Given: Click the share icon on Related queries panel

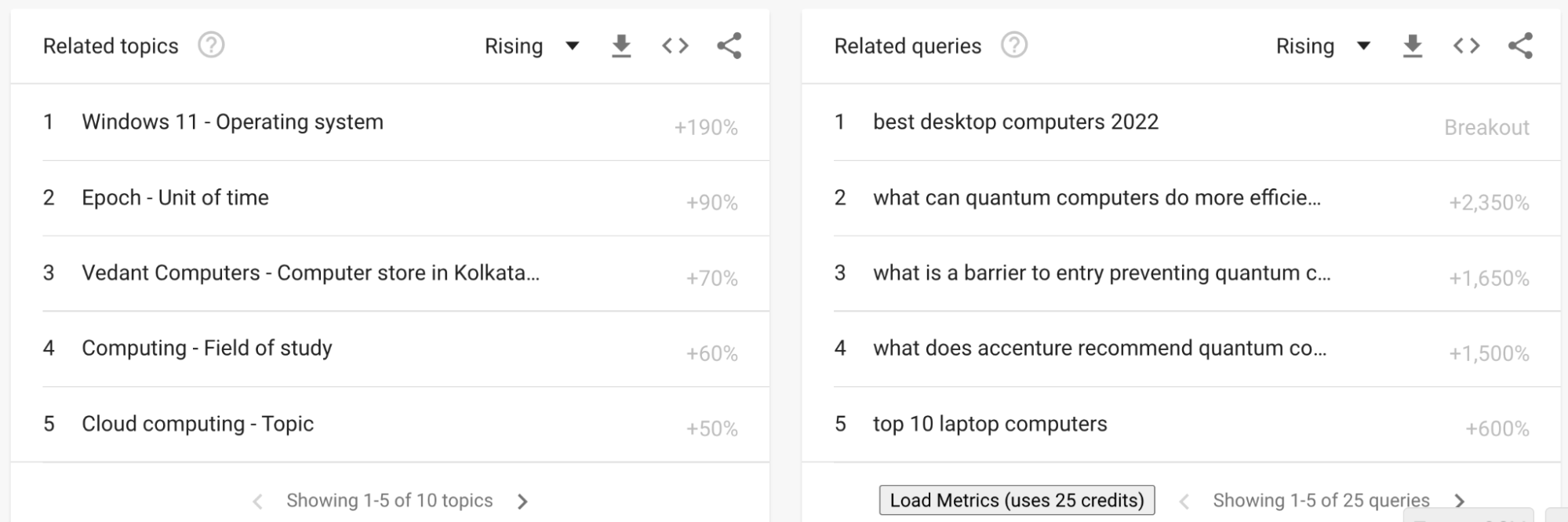Looking at the screenshot, I should [x=1519, y=46].
